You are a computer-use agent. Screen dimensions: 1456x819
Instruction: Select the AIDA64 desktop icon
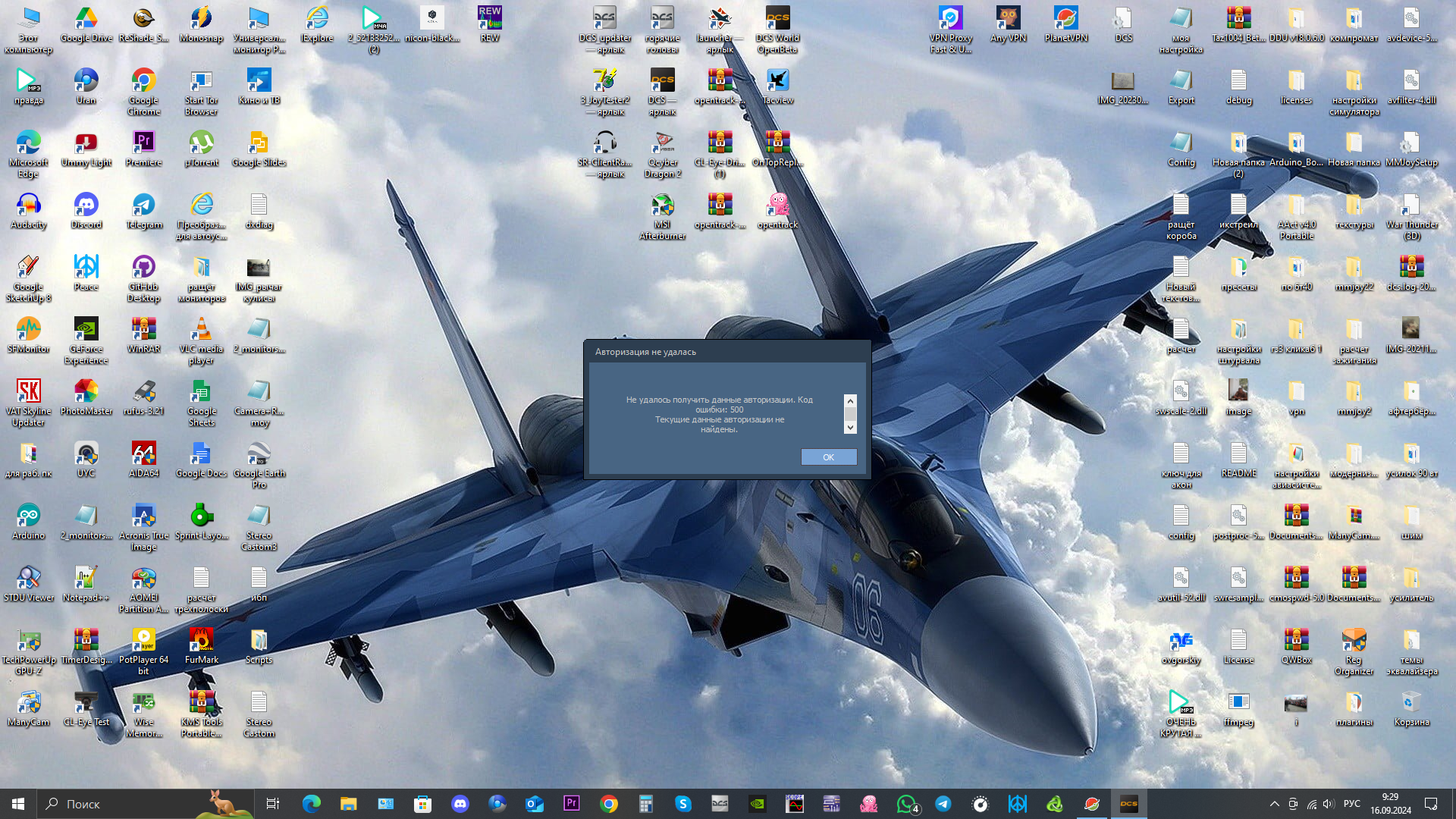point(143,460)
